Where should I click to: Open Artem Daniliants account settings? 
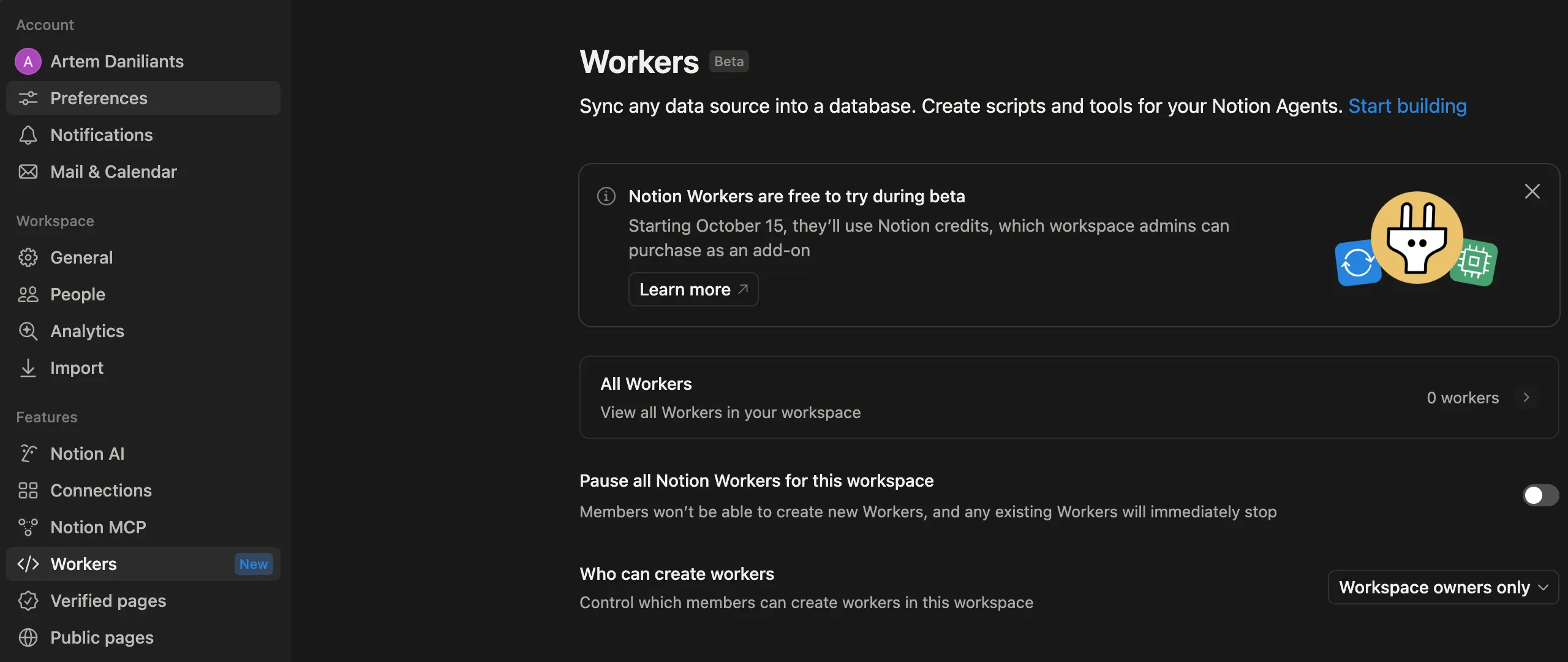143,61
